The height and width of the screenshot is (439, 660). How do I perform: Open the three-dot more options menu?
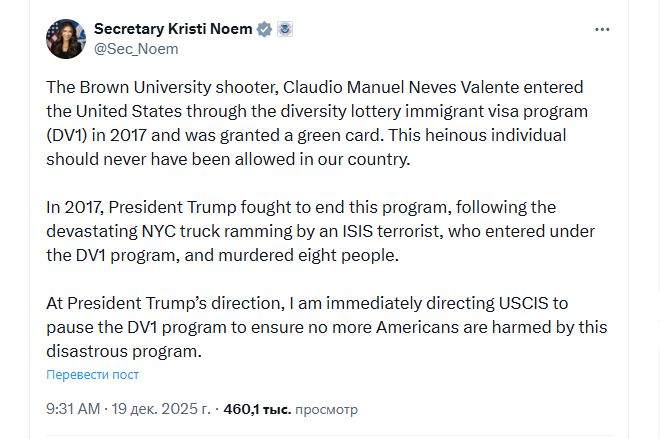coord(602,29)
